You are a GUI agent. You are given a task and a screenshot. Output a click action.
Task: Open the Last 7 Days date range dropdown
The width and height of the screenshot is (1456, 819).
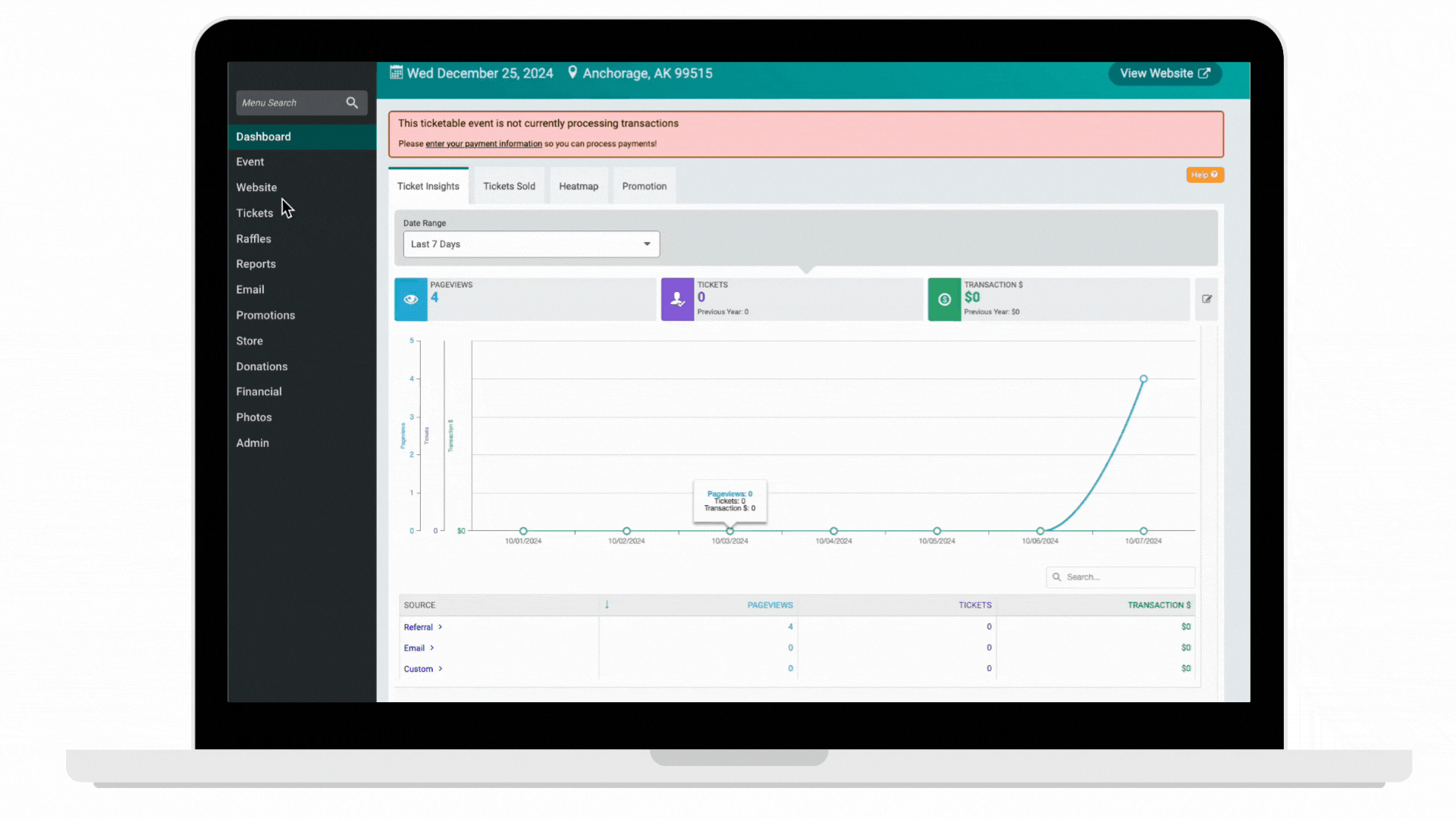(x=531, y=244)
